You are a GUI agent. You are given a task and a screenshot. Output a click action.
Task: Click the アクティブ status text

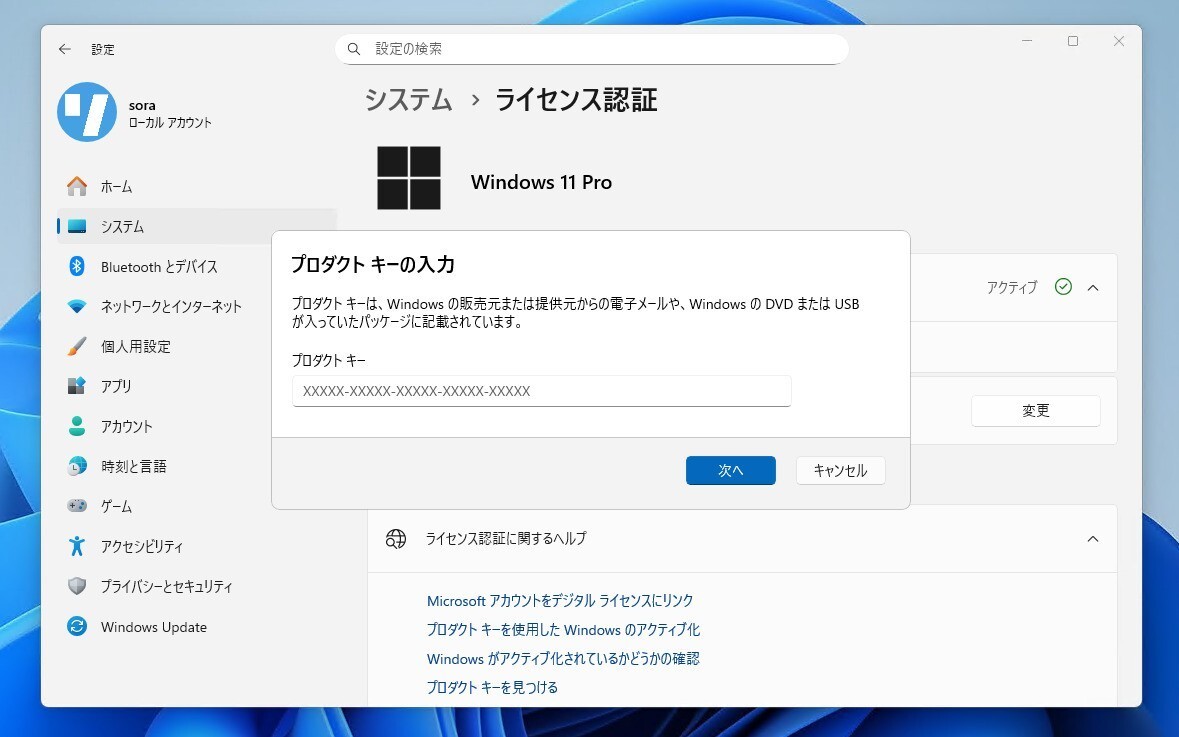point(1011,287)
